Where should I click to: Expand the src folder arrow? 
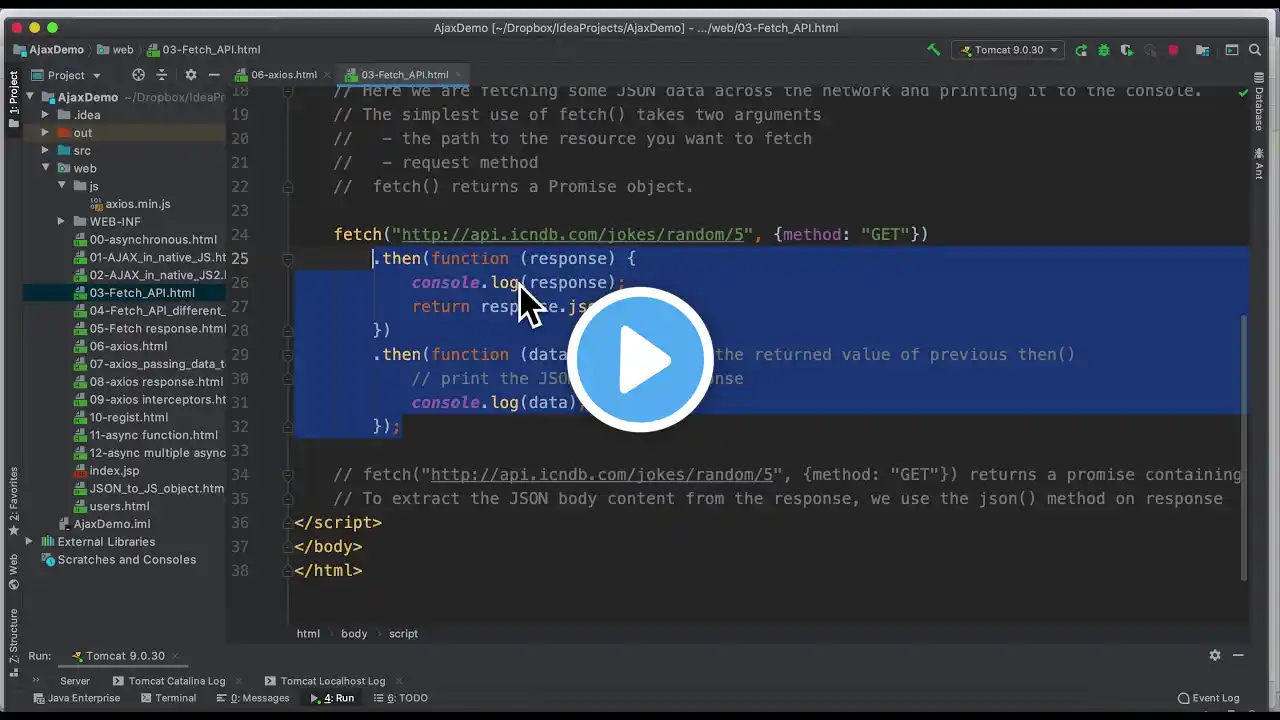click(45, 151)
